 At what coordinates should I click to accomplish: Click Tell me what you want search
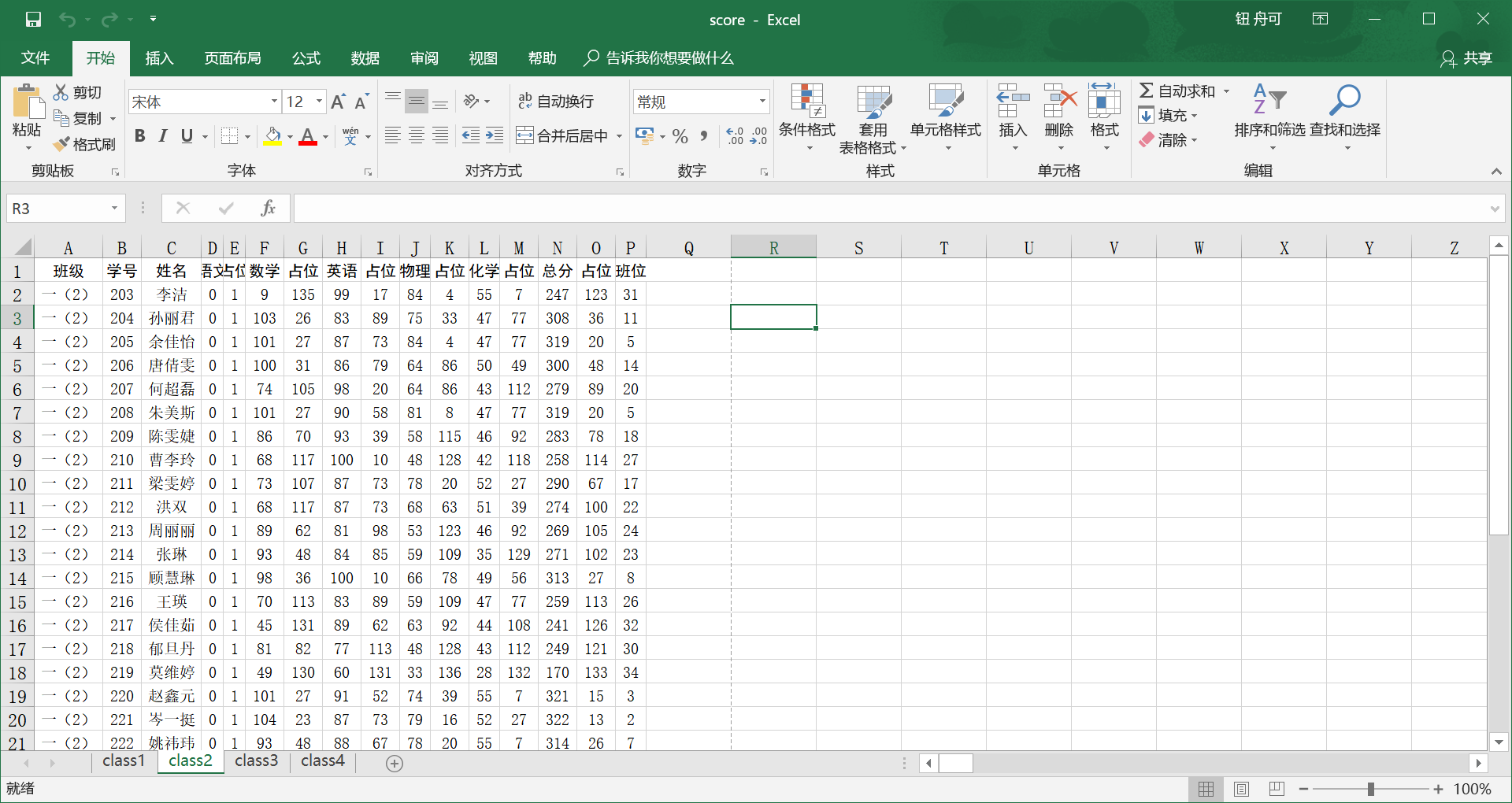[x=659, y=58]
